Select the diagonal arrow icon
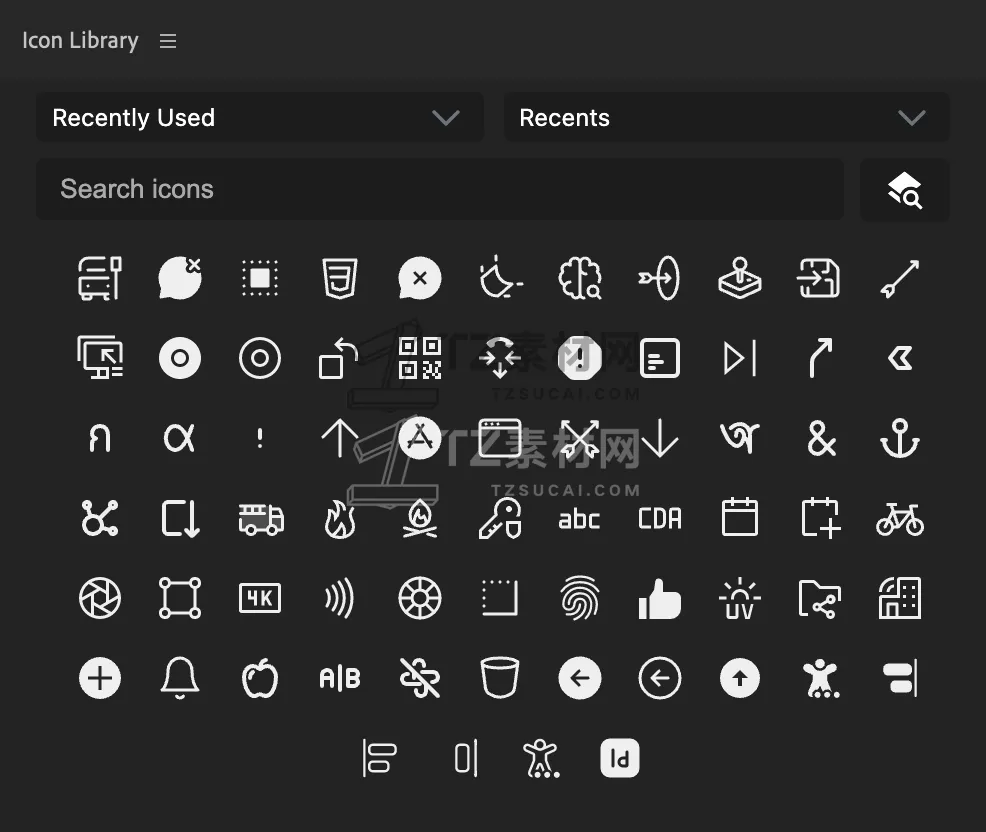Viewport: 986px width, 832px height. tap(900, 278)
